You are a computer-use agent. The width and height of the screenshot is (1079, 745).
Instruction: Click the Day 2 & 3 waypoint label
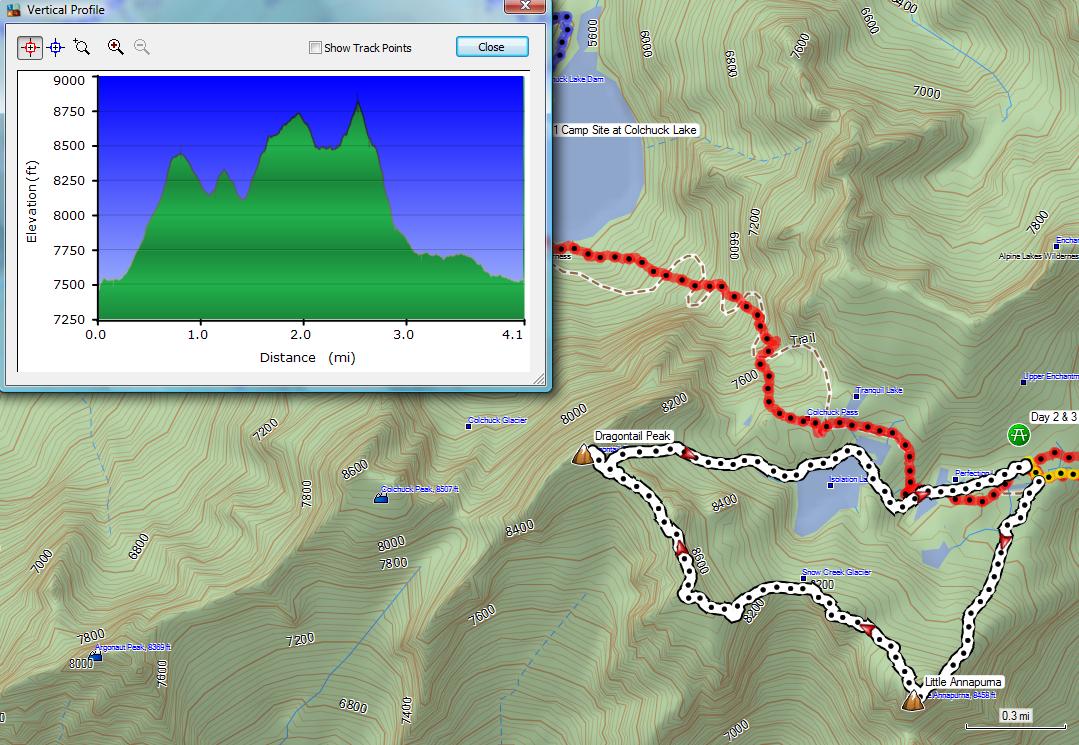click(1054, 417)
